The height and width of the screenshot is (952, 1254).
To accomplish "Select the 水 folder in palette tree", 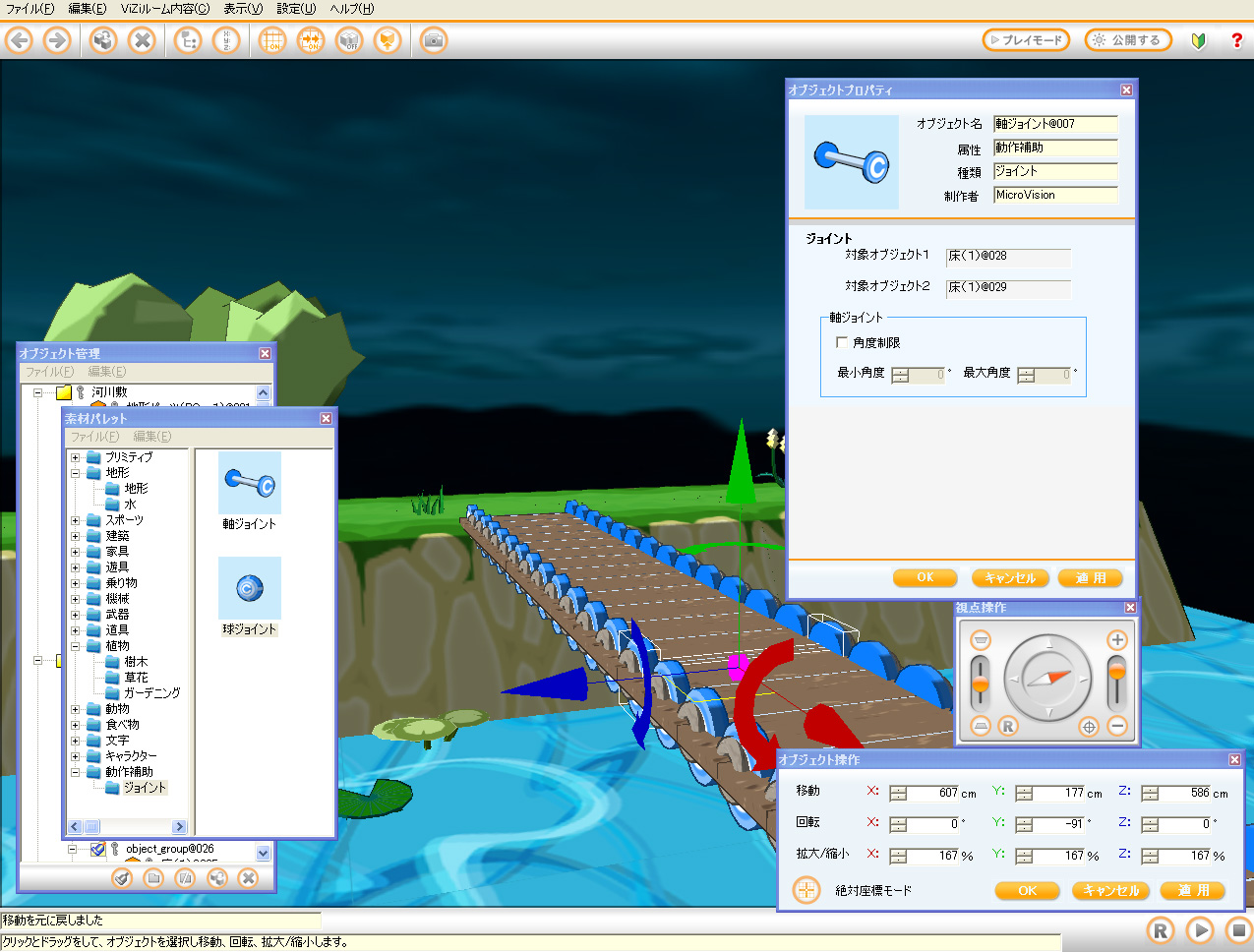I will point(130,505).
